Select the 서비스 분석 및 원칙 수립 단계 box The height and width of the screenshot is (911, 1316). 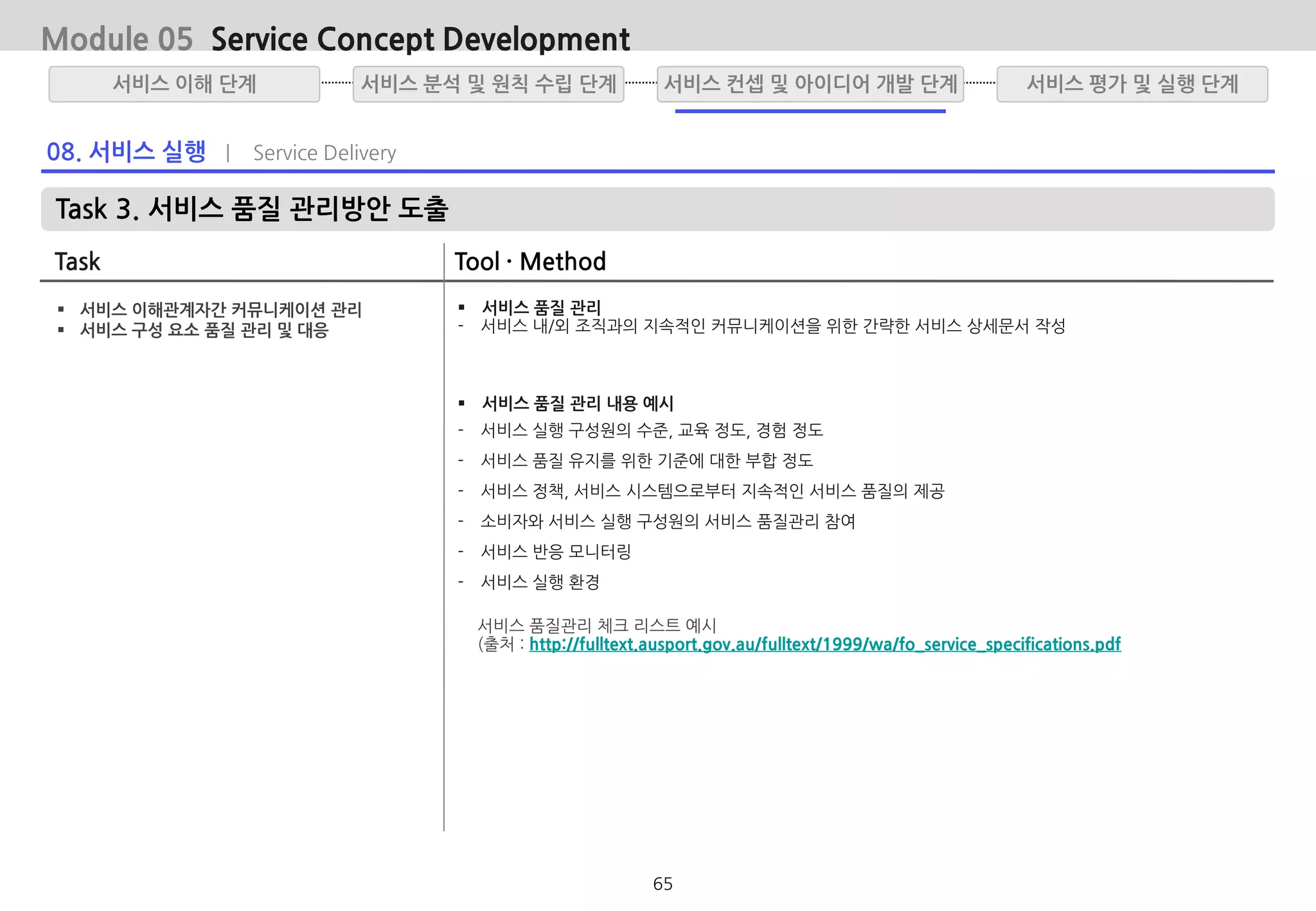click(488, 84)
